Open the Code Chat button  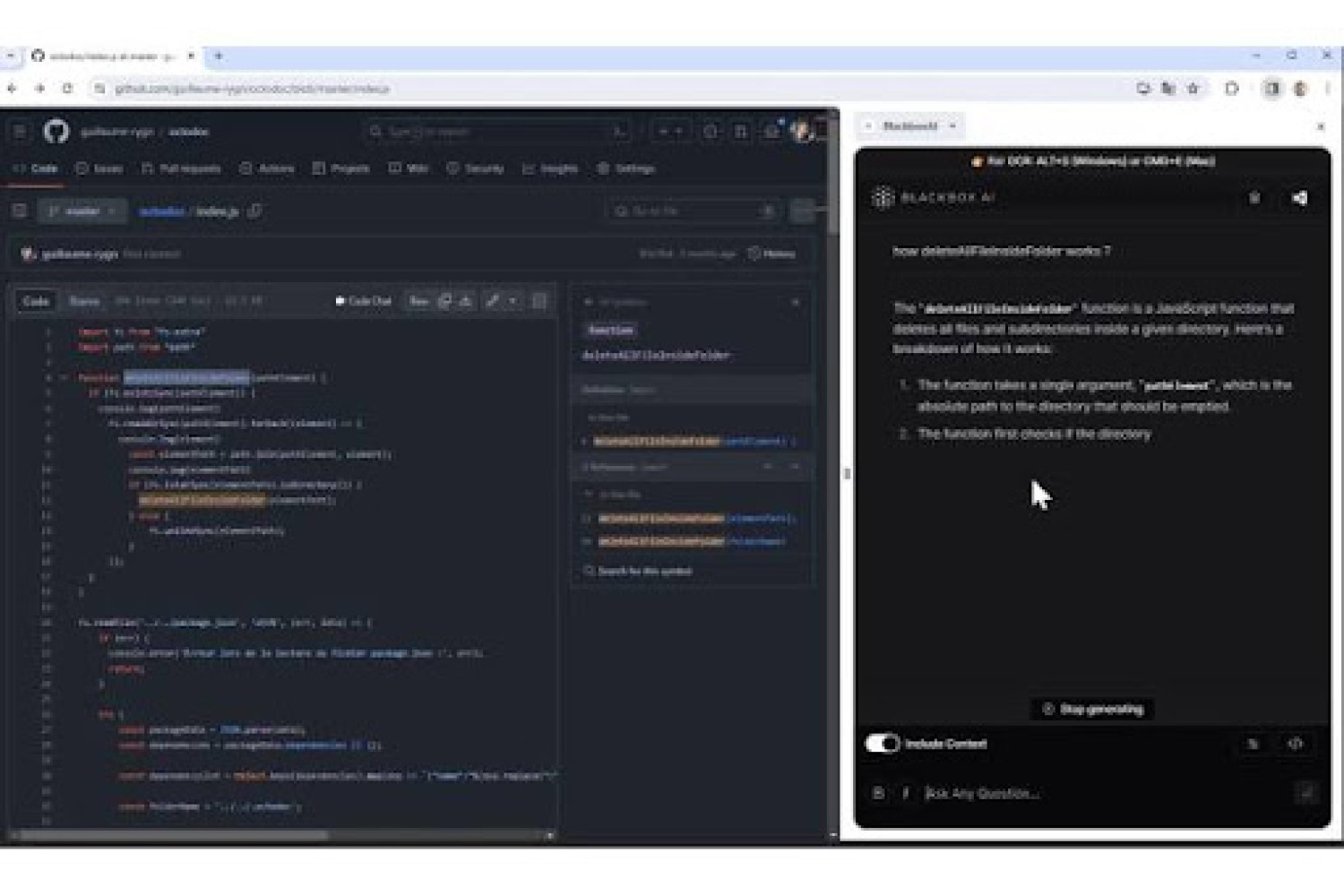coord(364,301)
